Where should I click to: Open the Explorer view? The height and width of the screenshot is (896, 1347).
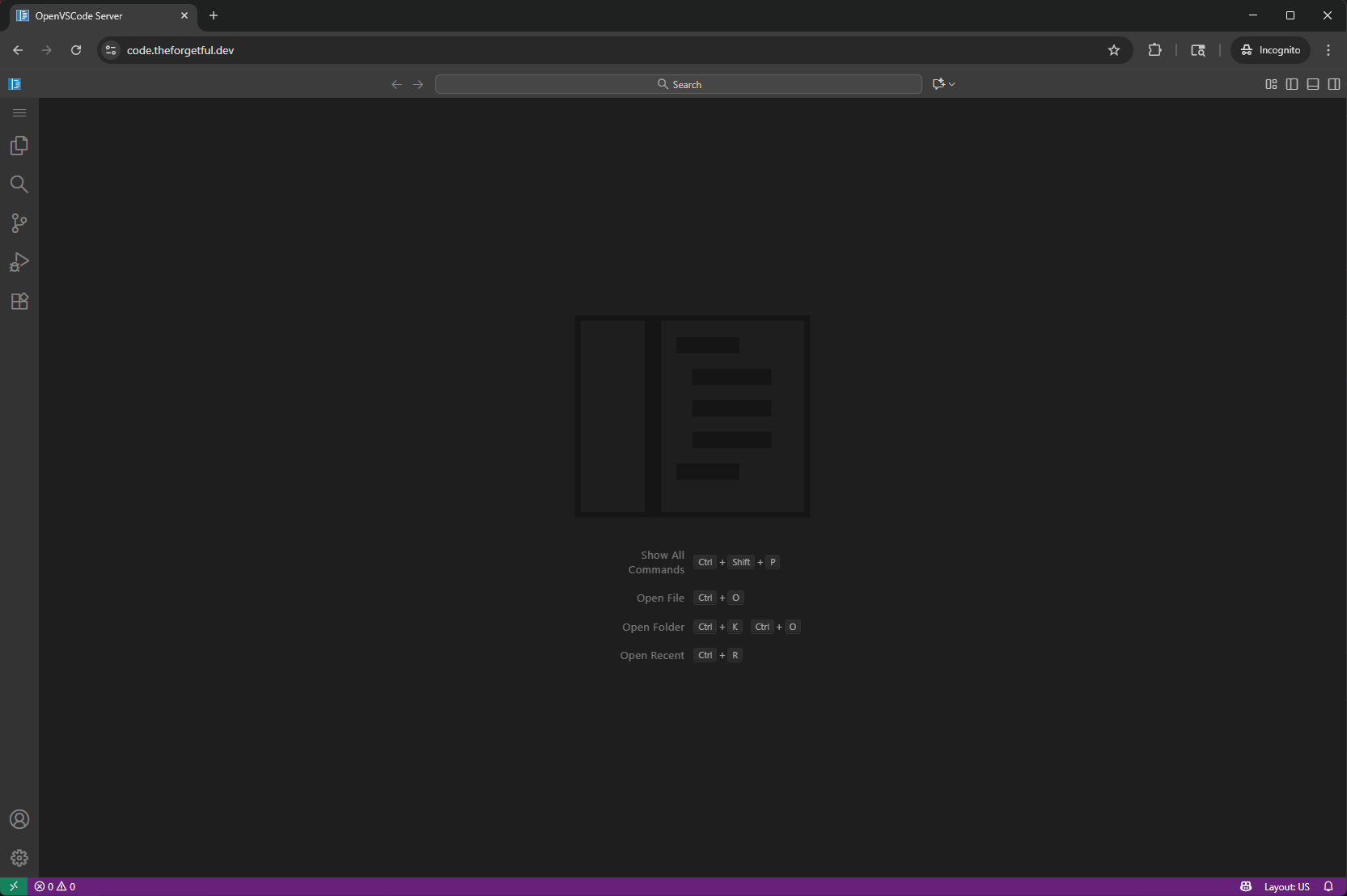tap(19, 146)
